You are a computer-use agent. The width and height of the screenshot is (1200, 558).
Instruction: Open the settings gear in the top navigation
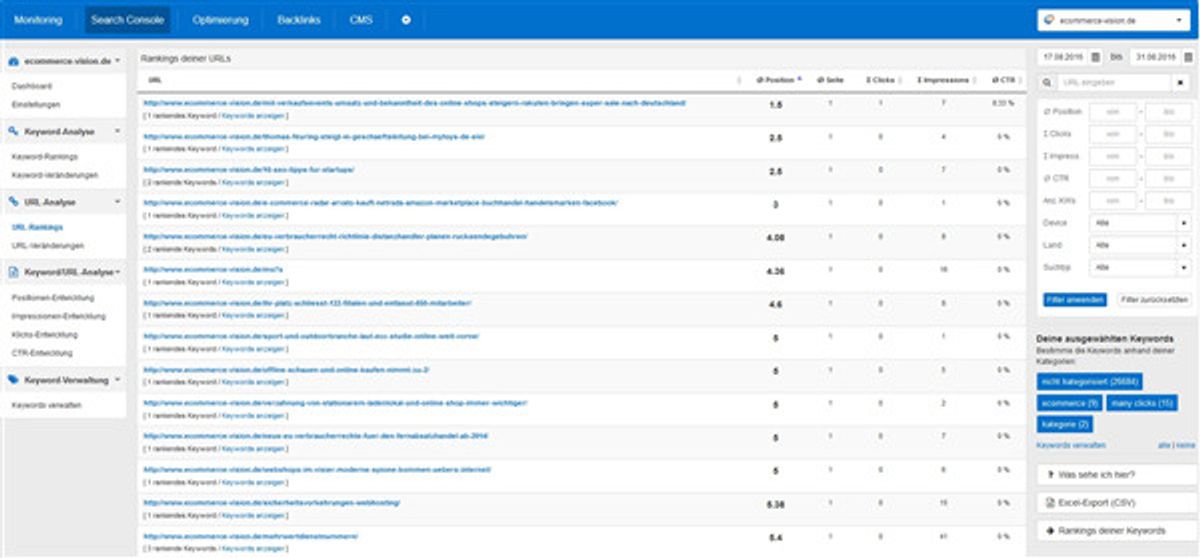406,20
